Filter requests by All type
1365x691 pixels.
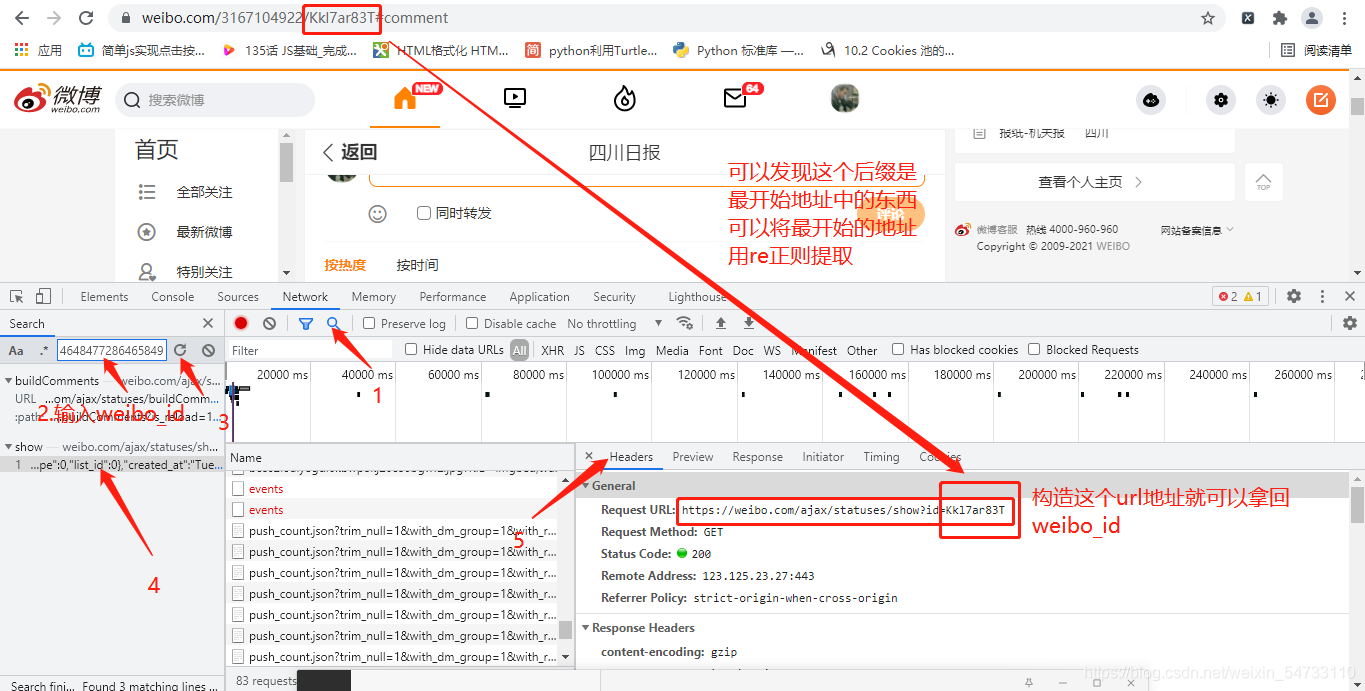[519, 350]
